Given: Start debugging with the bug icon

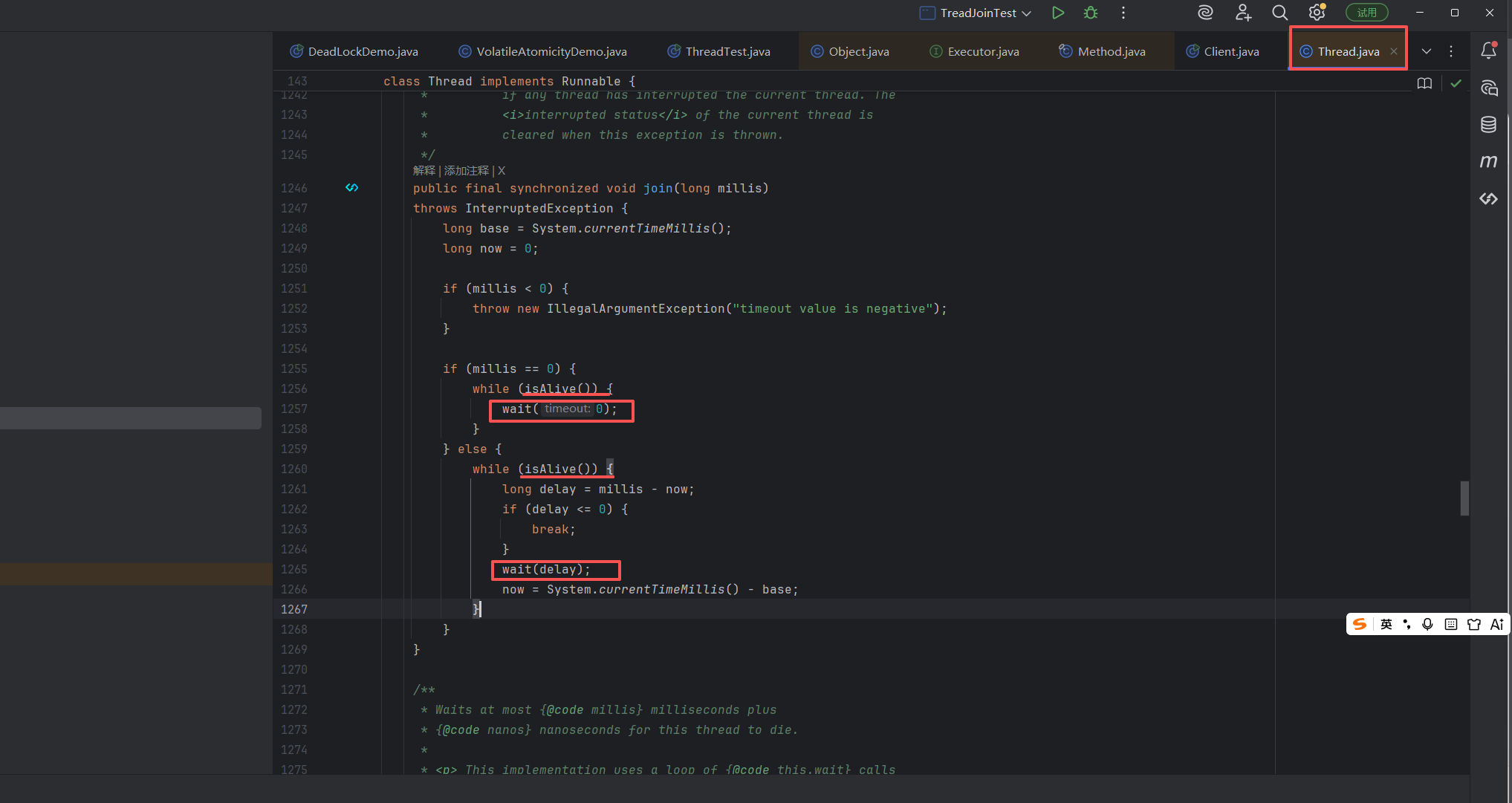Looking at the screenshot, I should tap(1091, 13).
